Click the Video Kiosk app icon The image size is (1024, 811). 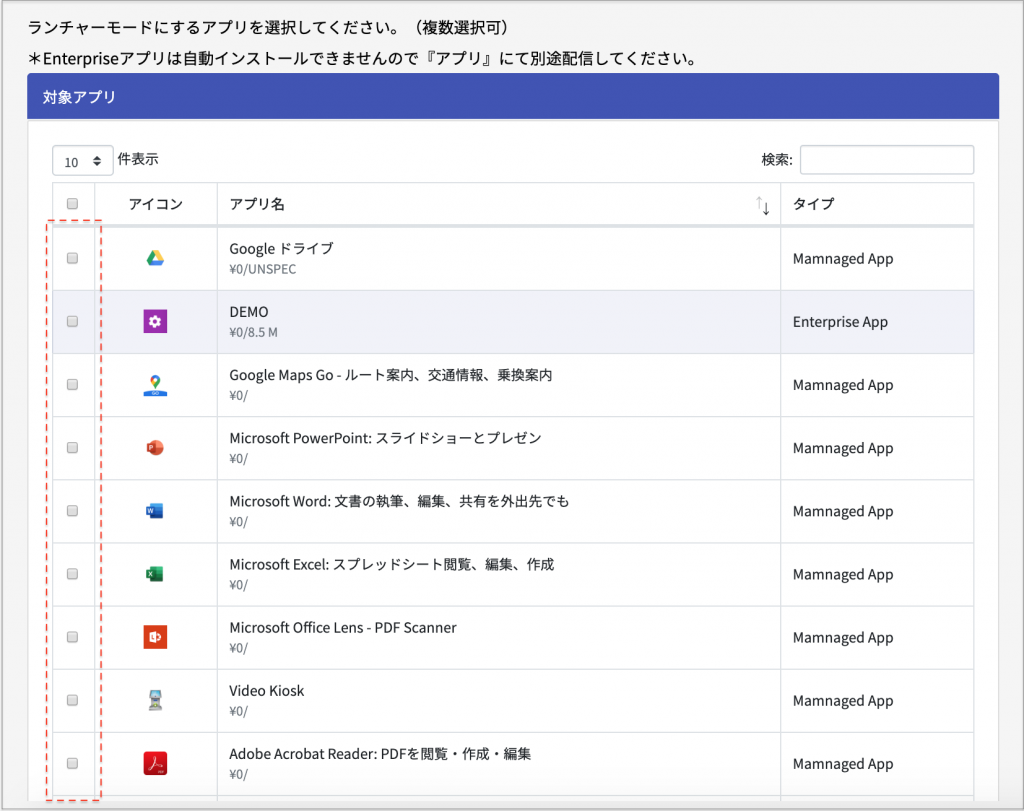[x=155, y=700]
